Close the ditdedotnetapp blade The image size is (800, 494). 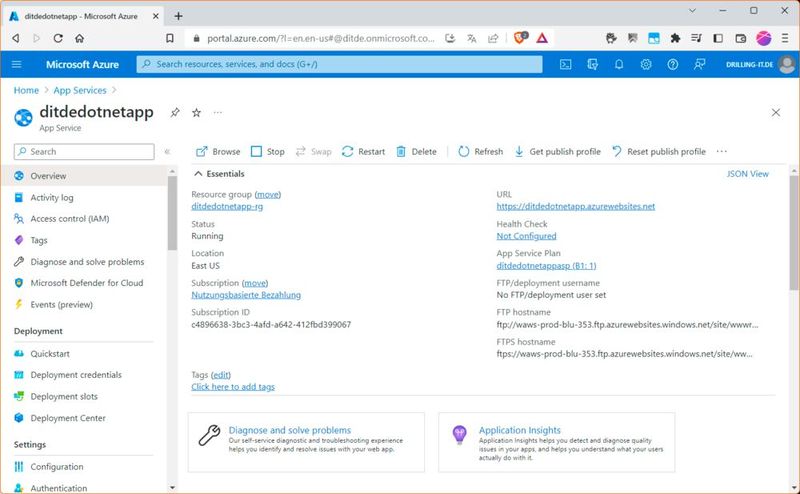click(x=776, y=112)
